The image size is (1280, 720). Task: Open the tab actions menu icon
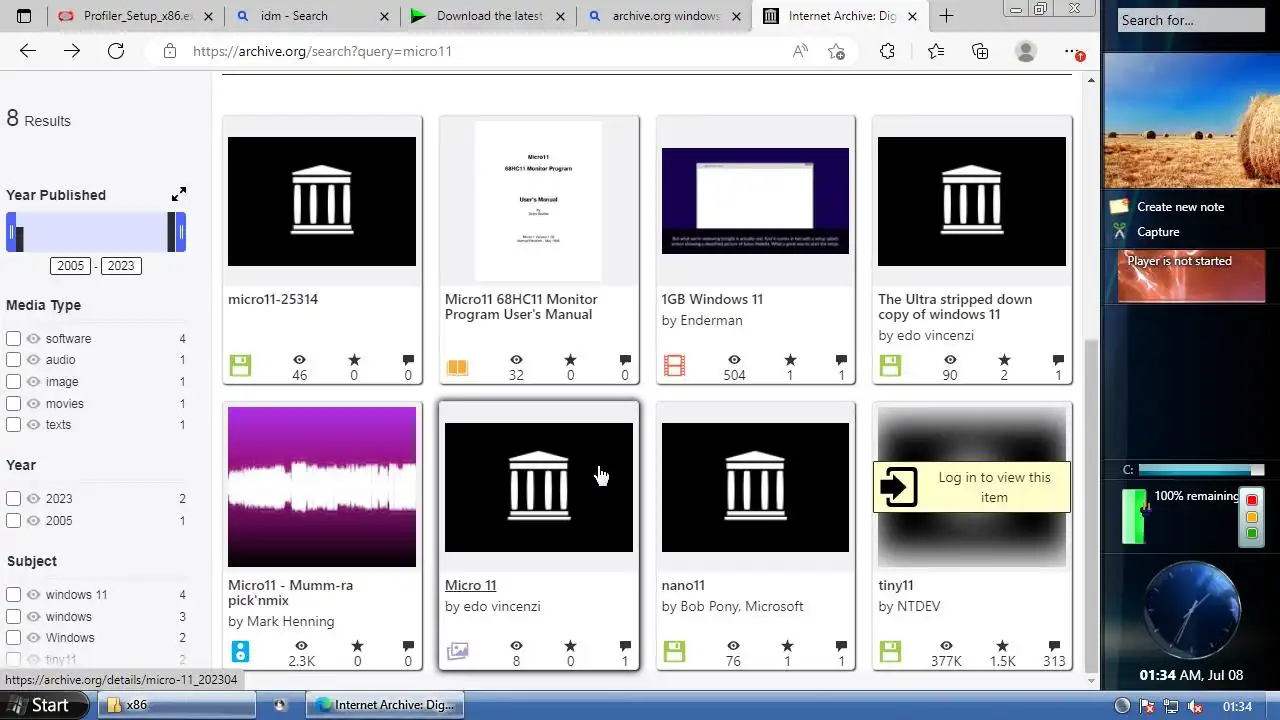coord(24,15)
